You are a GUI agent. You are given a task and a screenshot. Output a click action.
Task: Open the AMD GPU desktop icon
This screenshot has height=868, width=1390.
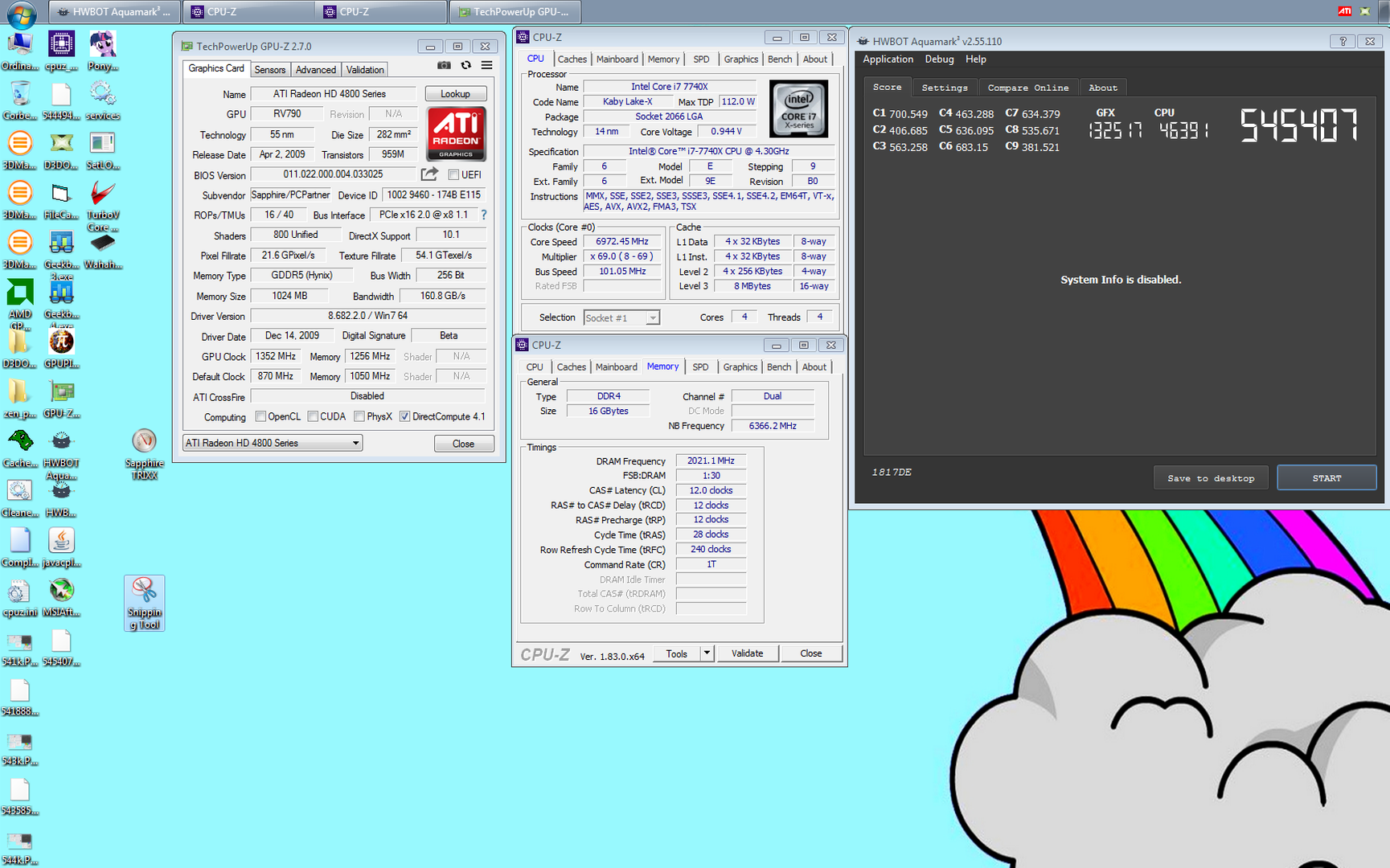20,304
